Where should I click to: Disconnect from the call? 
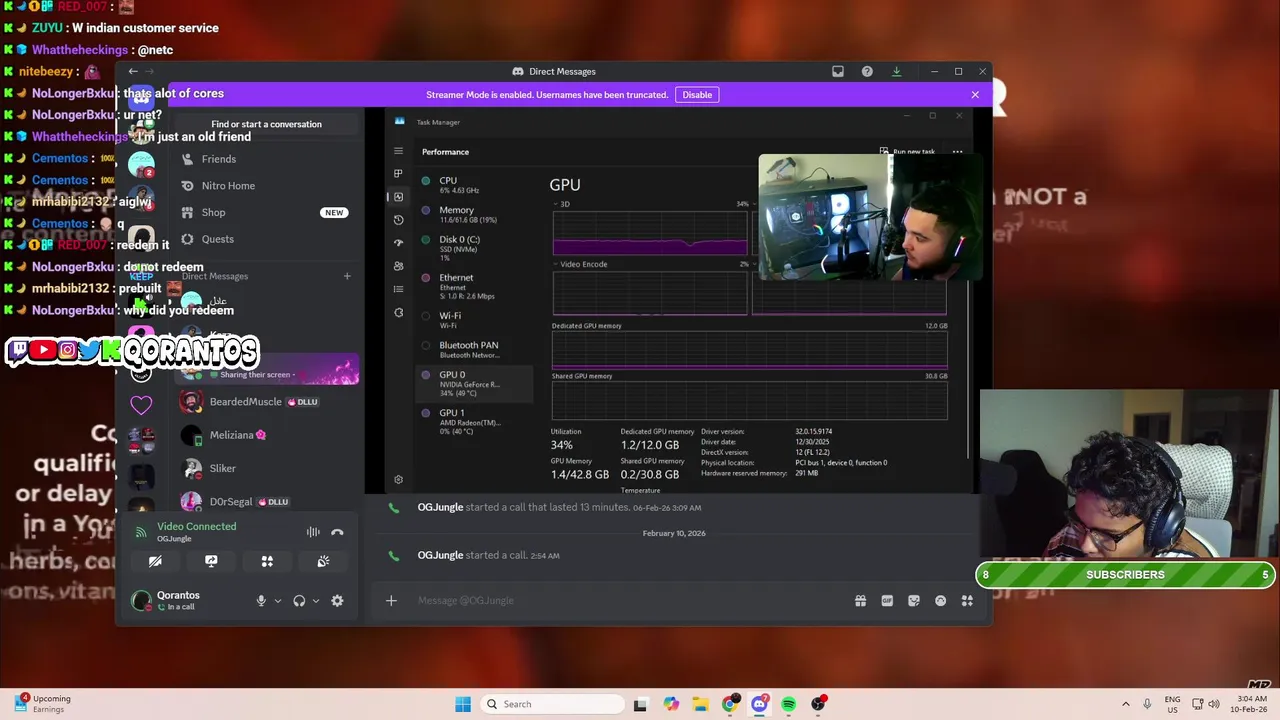[x=337, y=532]
